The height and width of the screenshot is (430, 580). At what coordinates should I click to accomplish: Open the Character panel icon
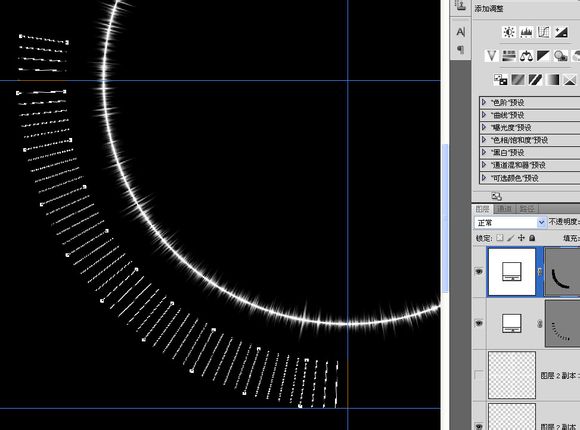461,32
